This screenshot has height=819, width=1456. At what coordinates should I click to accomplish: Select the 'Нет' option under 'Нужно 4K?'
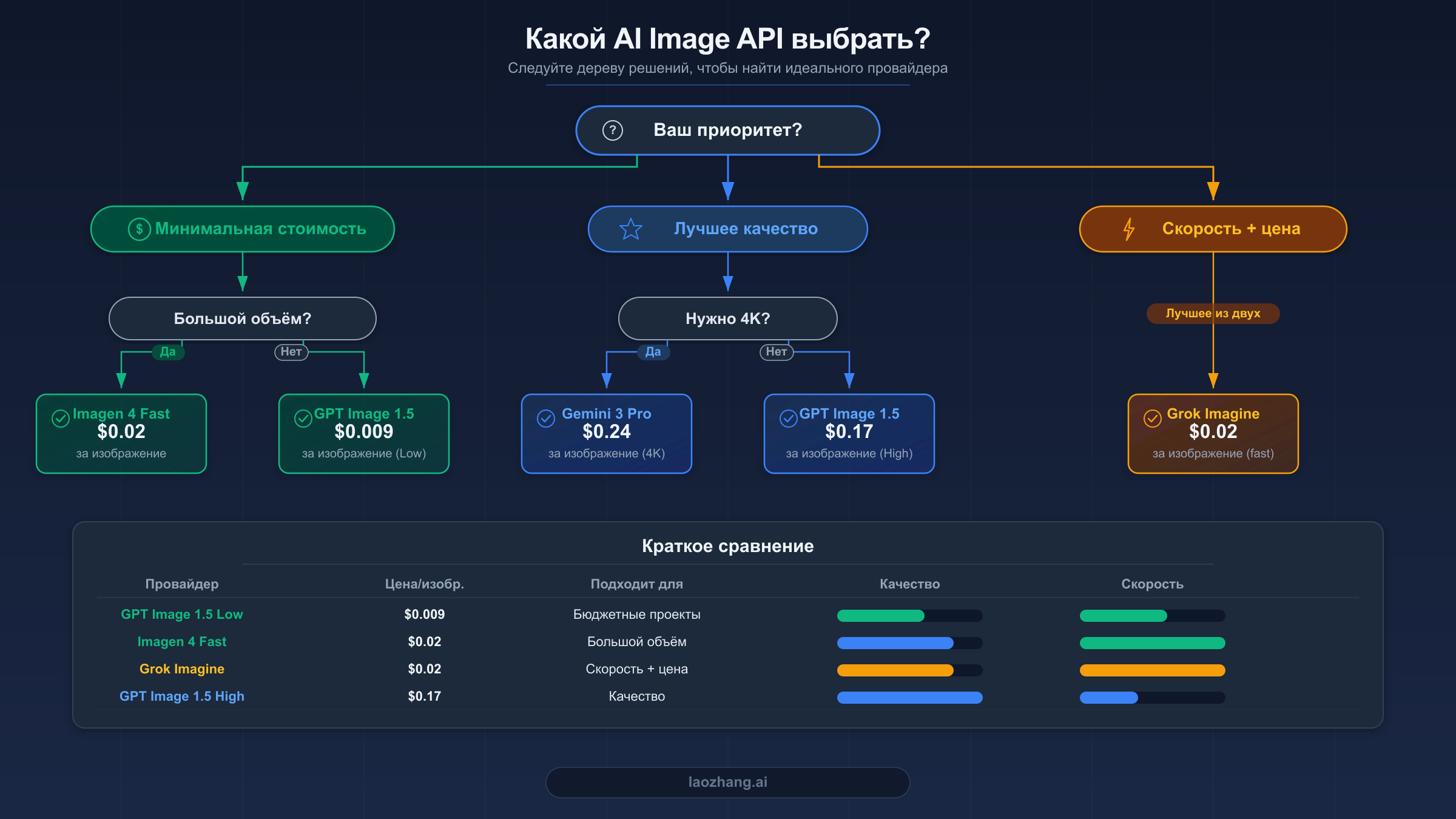point(776,352)
